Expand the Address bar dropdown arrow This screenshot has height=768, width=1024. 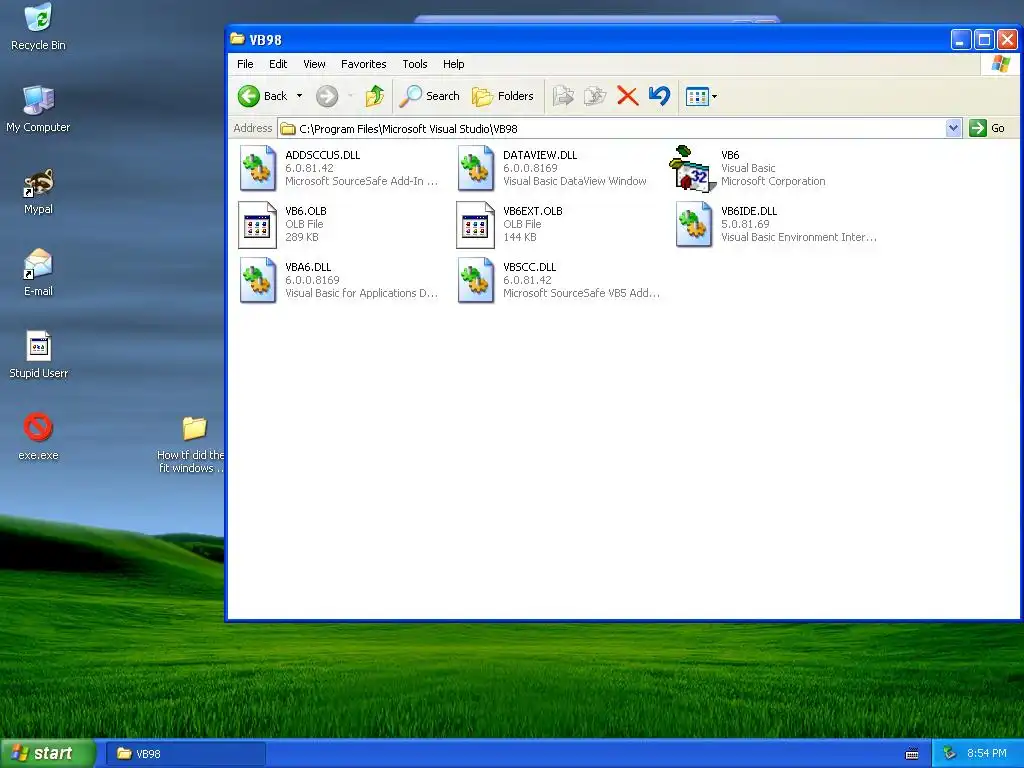tap(953, 128)
